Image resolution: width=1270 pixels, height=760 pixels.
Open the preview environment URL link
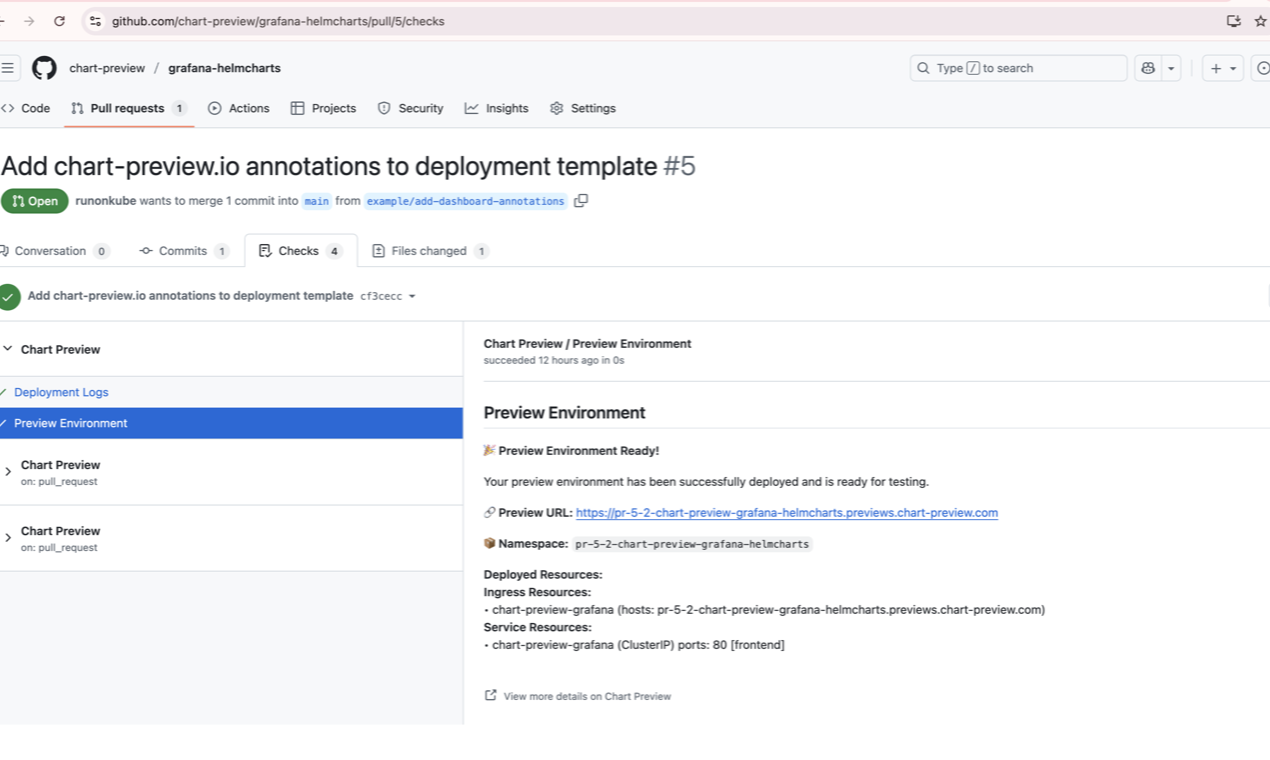pos(786,512)
